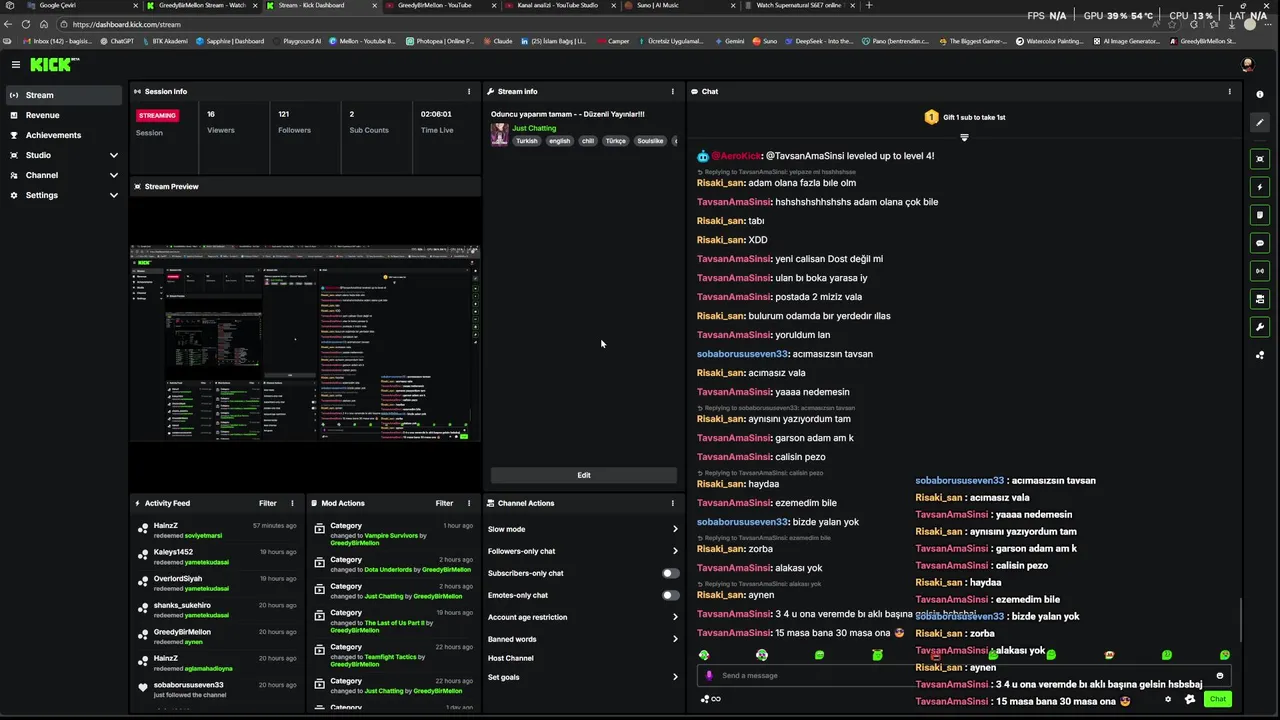The height and width of the screenshot is (720, 1280).
Task: Open Activity Feed options menu
Action: tap(292, 503)
